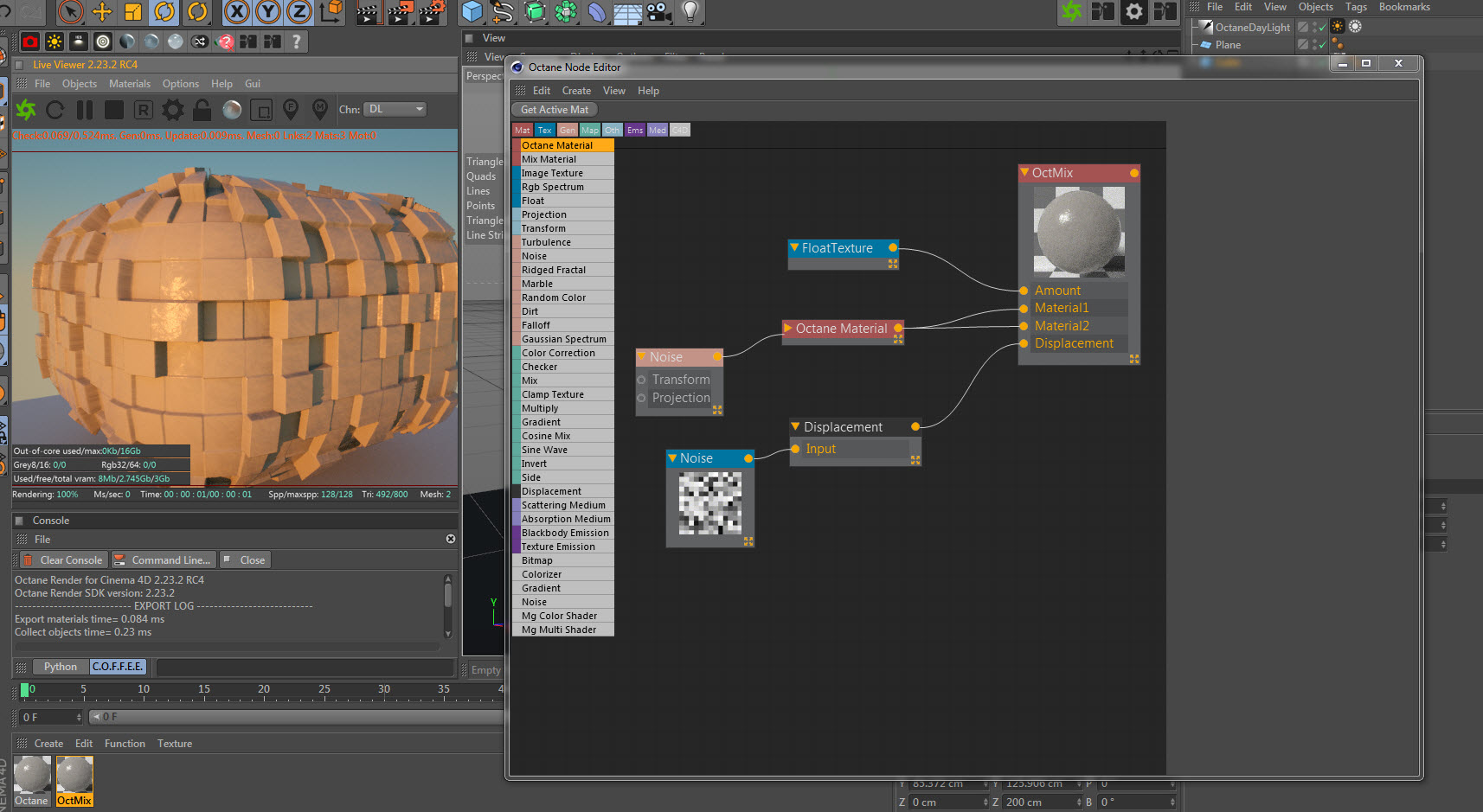This screenshot has height=812, width=1483.
Task: Add an Octane daylight (sun icon)
Action: (55, 42)
